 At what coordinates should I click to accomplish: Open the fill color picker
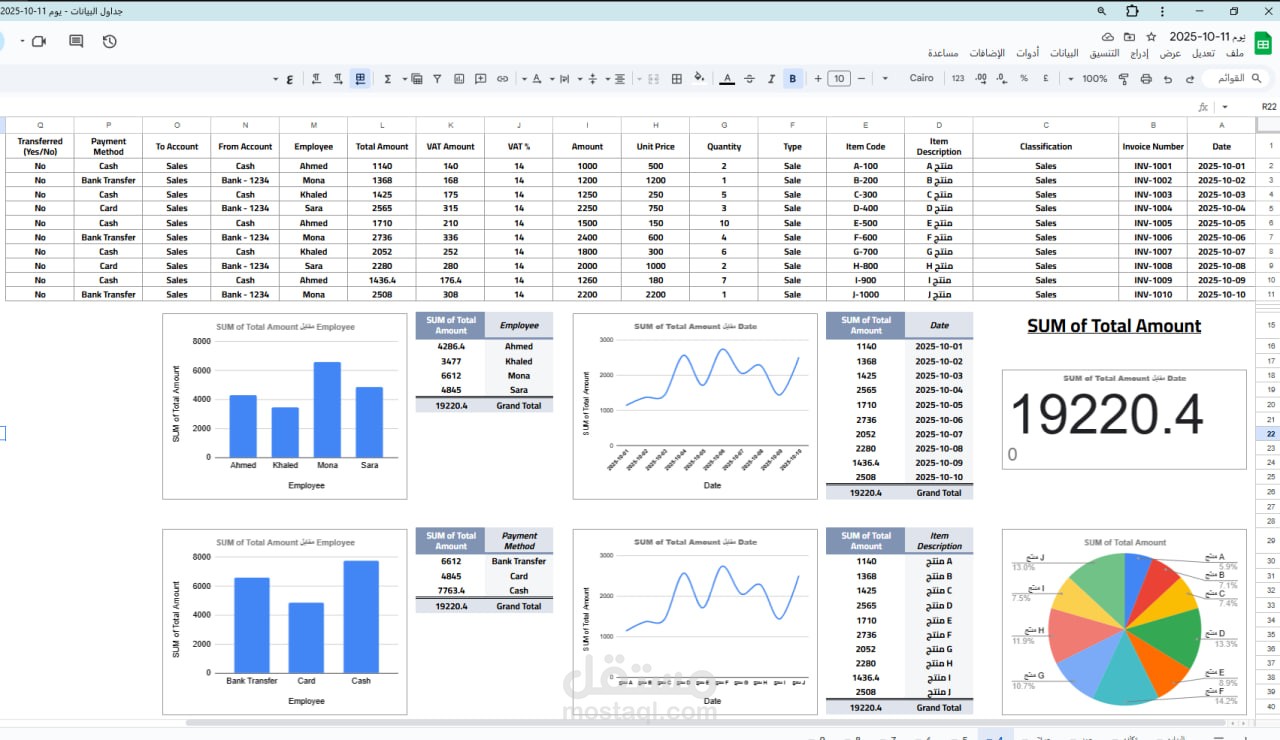coord(698,78)
